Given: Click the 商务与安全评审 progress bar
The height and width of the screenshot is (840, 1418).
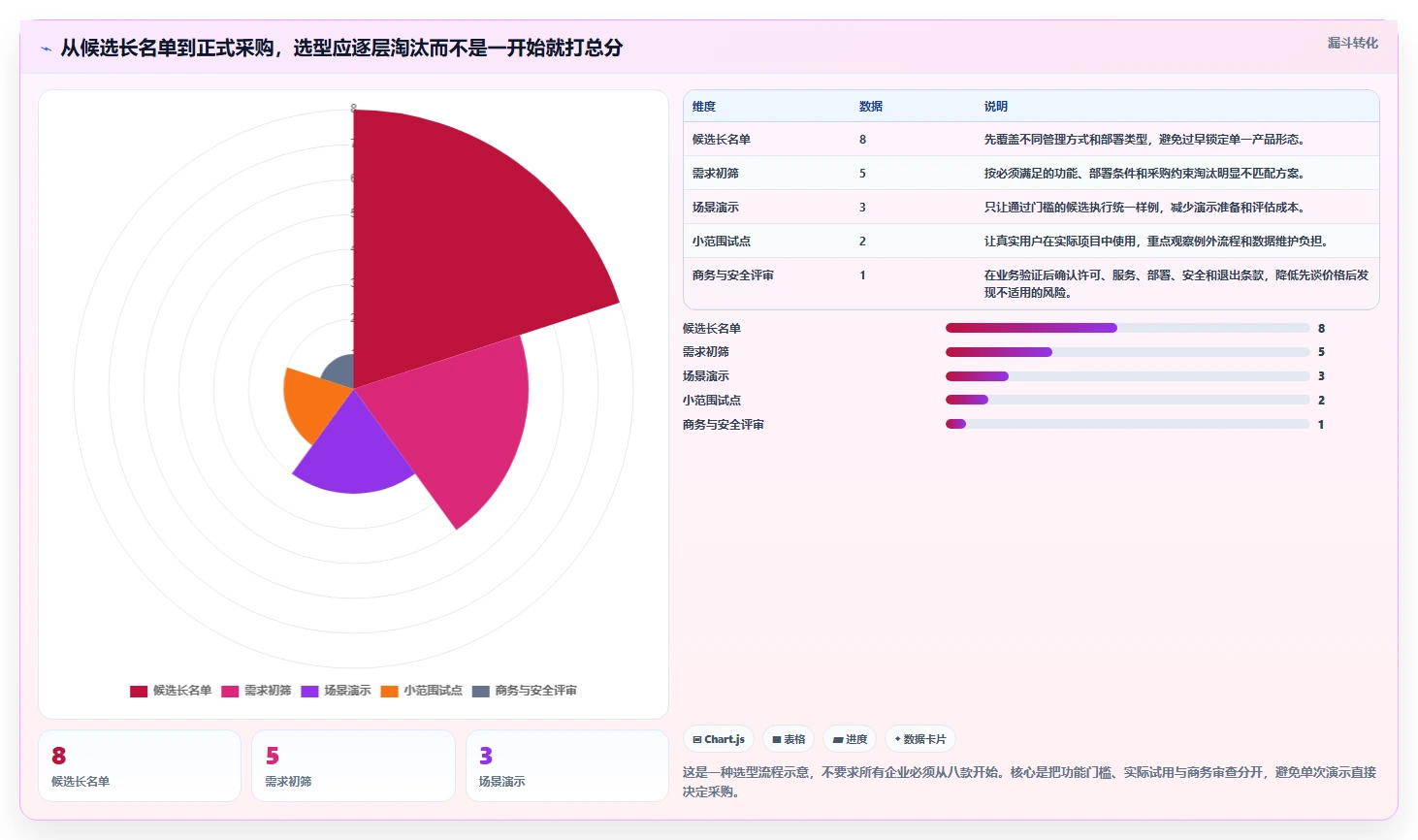Looking at the screenshot, I should click(1127, 424).
